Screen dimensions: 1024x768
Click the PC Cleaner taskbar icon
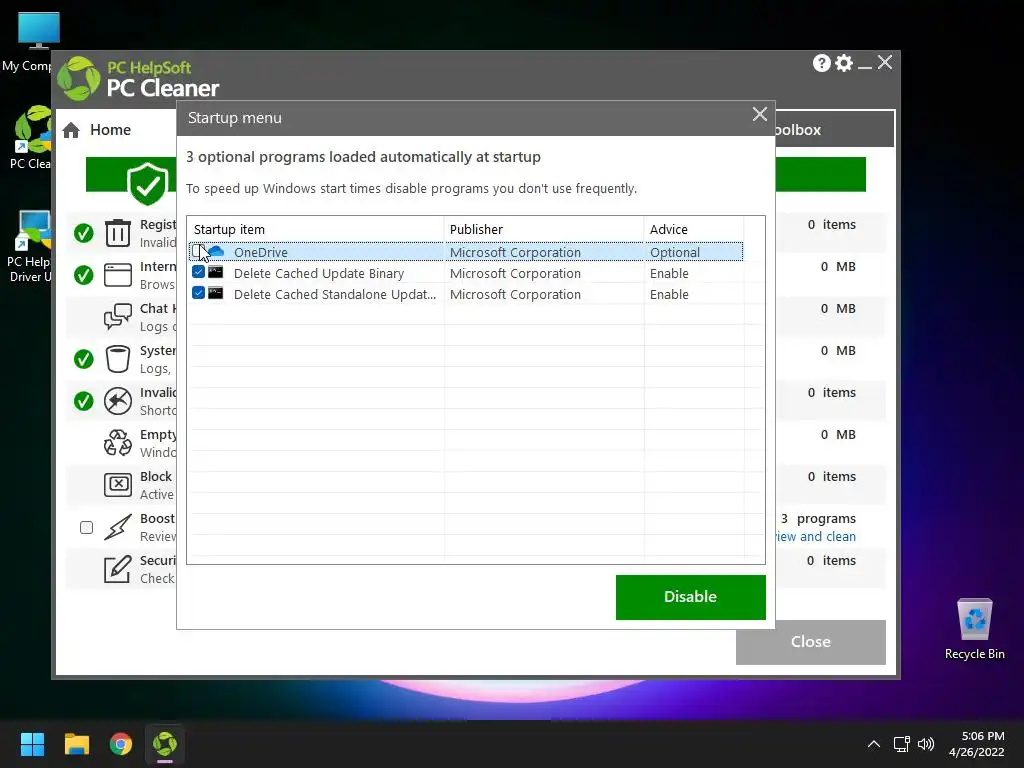[x=165, y=744]
